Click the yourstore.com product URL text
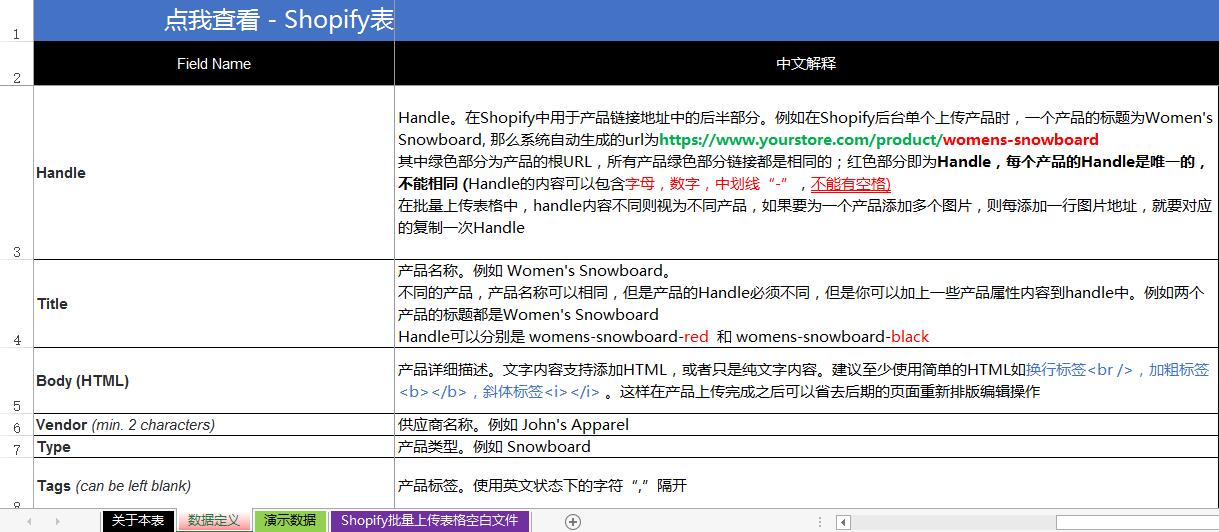This screenshot has width=1219, height=532. coord(879,140)
